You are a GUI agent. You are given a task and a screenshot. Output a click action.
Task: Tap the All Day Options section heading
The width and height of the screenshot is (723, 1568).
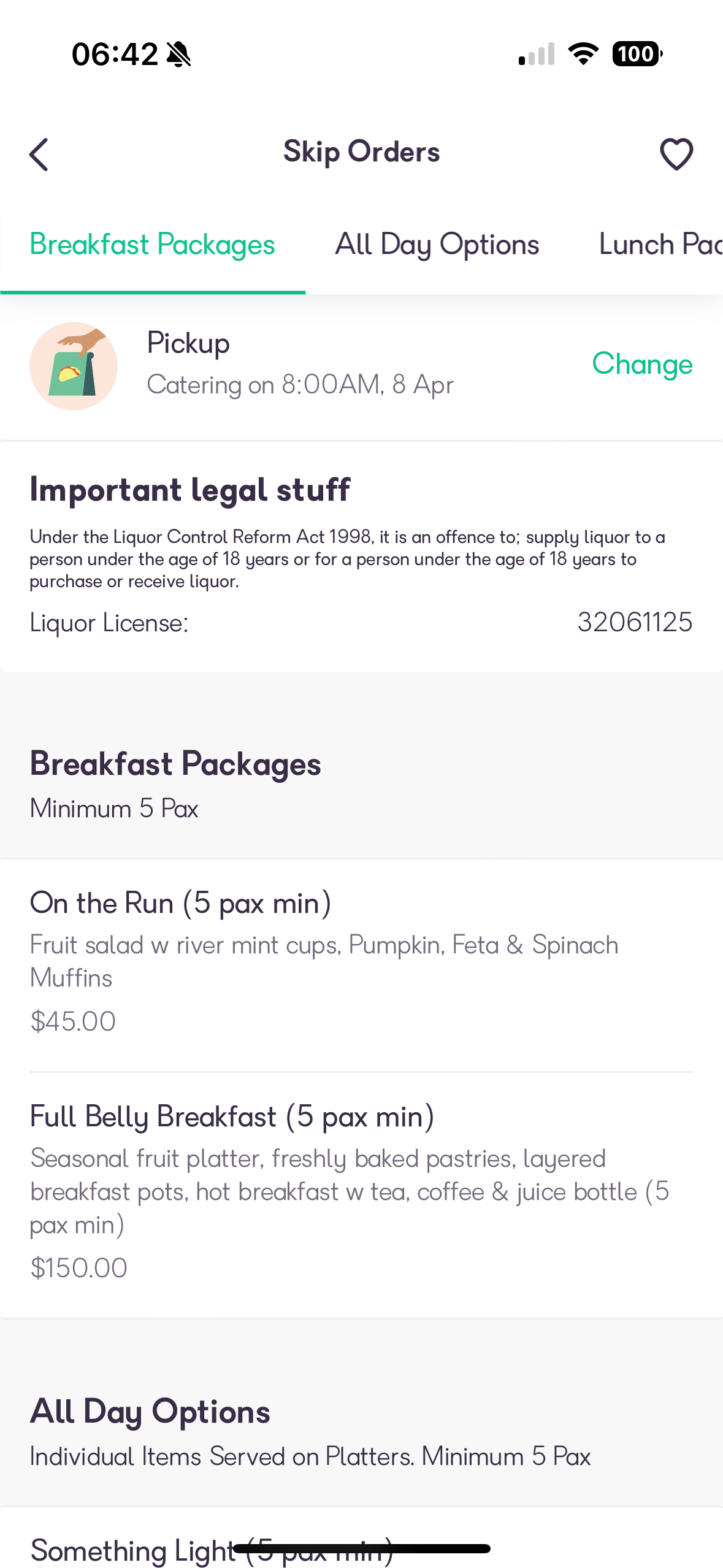coord(150,1411)
